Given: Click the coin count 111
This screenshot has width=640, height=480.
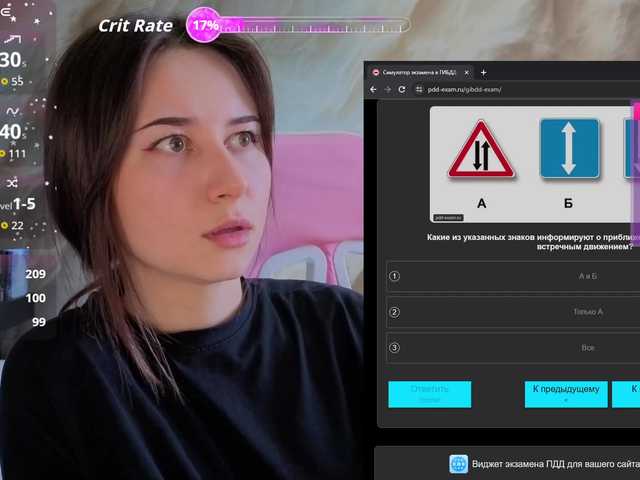Looking at the screenshot, I should point(17,154).
